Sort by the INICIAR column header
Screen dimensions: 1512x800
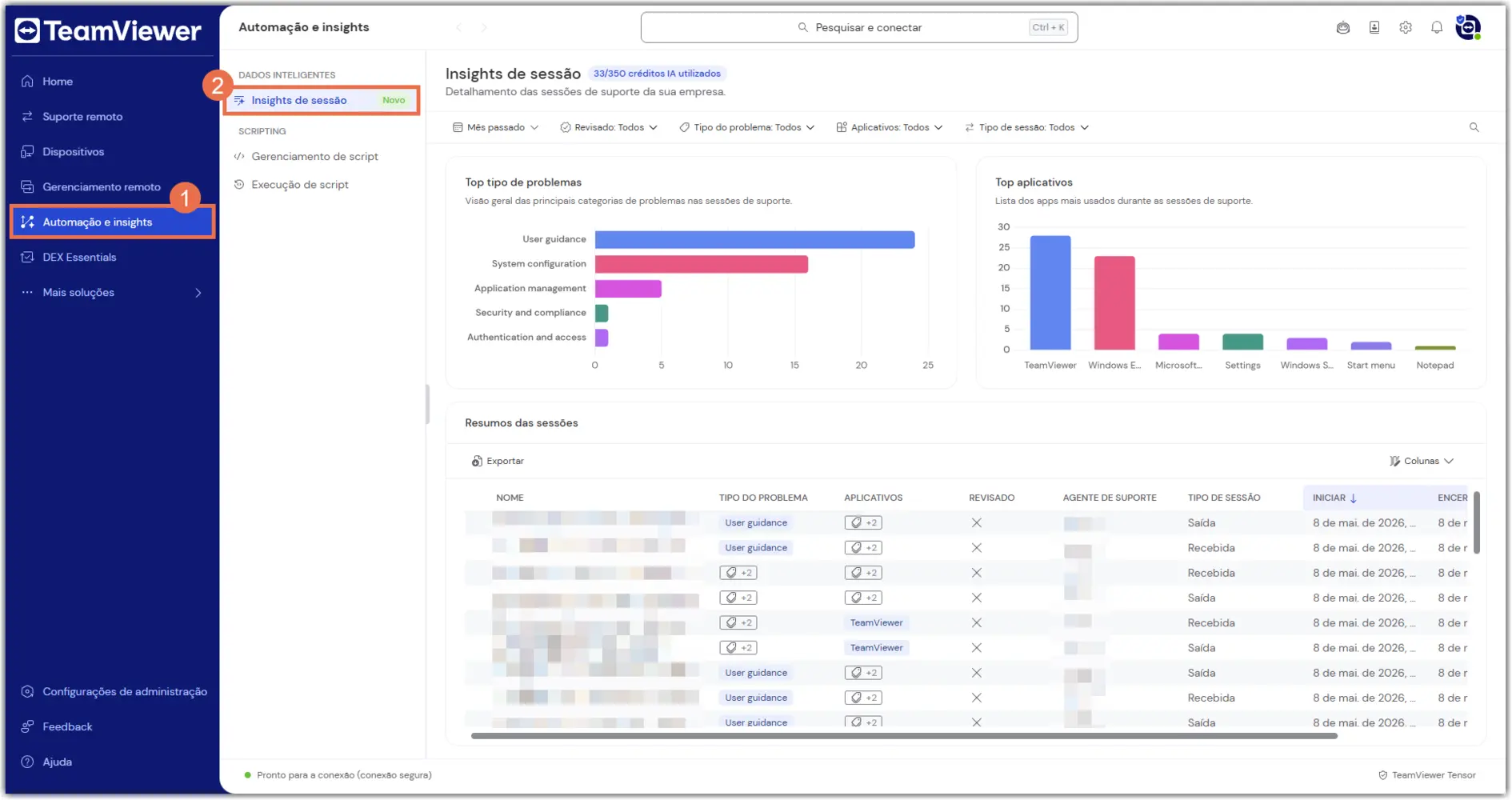point(1334,498)
